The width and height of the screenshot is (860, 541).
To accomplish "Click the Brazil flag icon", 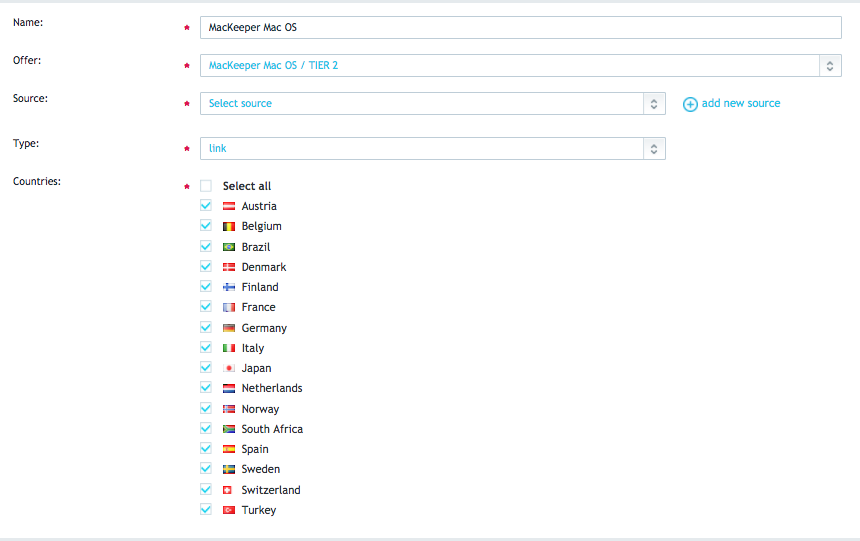I will pyautogui.click(x=229, y=247).
